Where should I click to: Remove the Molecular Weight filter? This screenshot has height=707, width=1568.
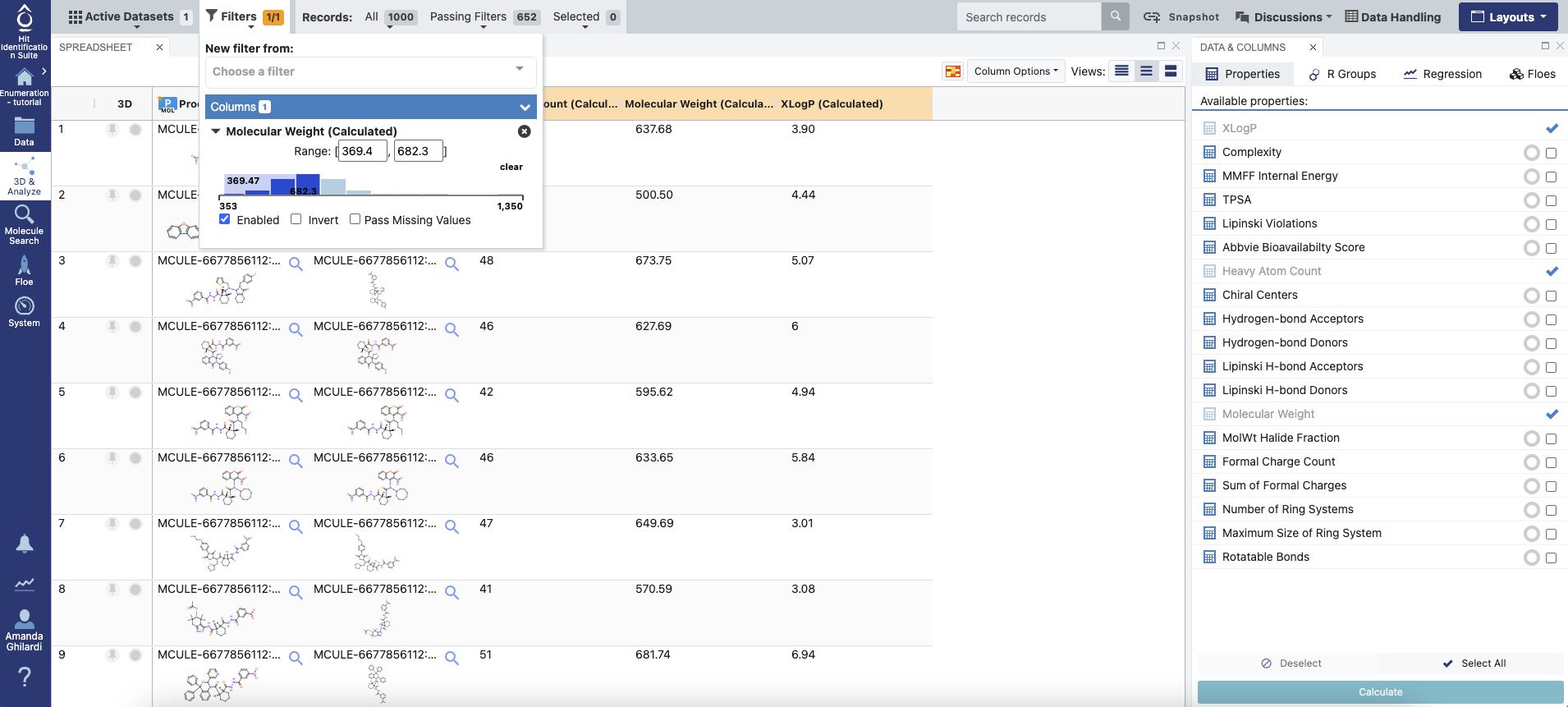[525, 131]
